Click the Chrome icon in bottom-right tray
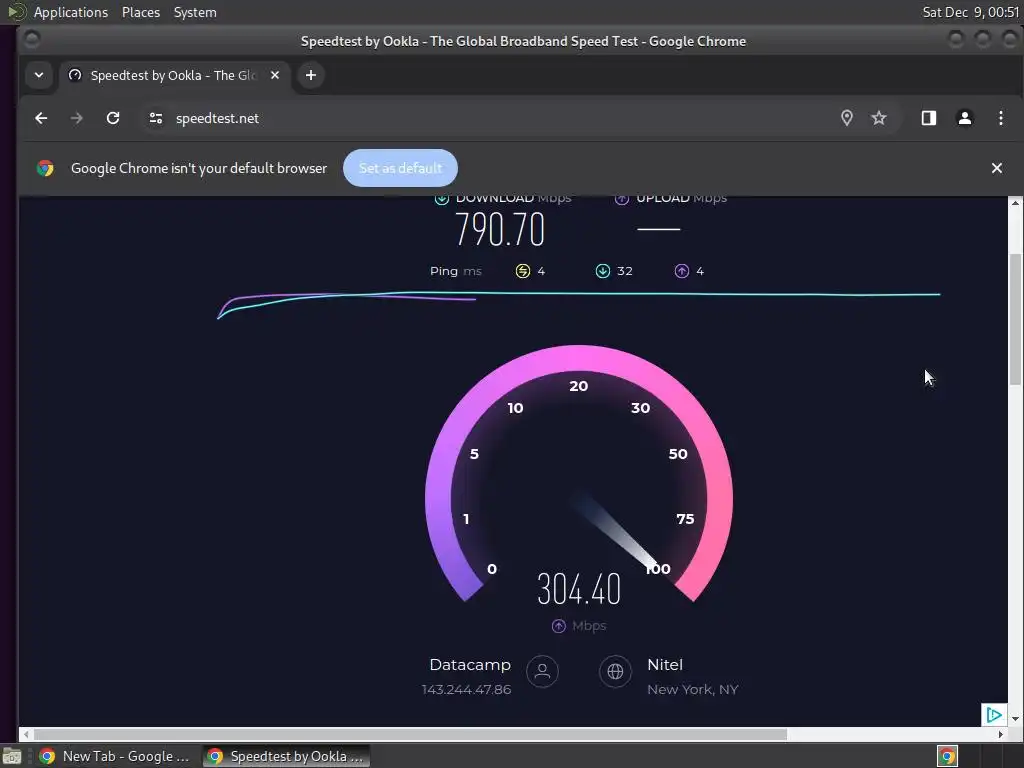1024x768 pixels. (947, 756)
